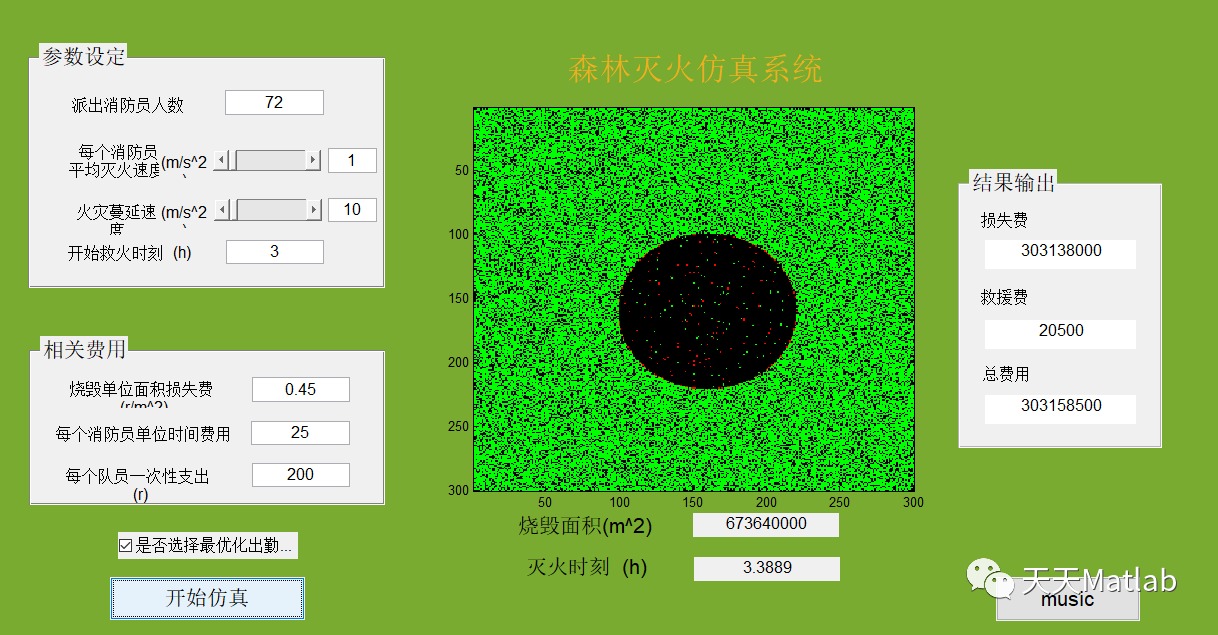Click the 派出消防员人数 input field

pyautogui.click(x=274, y=102)
